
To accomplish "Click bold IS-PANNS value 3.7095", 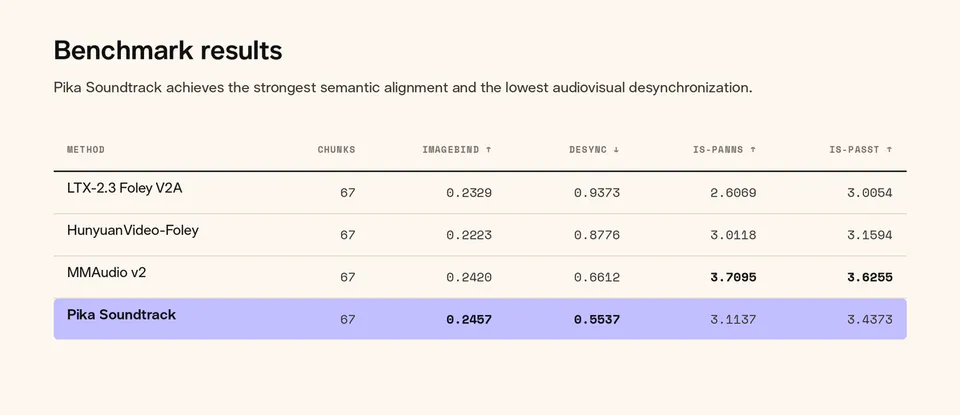I will tap(733, 277).
